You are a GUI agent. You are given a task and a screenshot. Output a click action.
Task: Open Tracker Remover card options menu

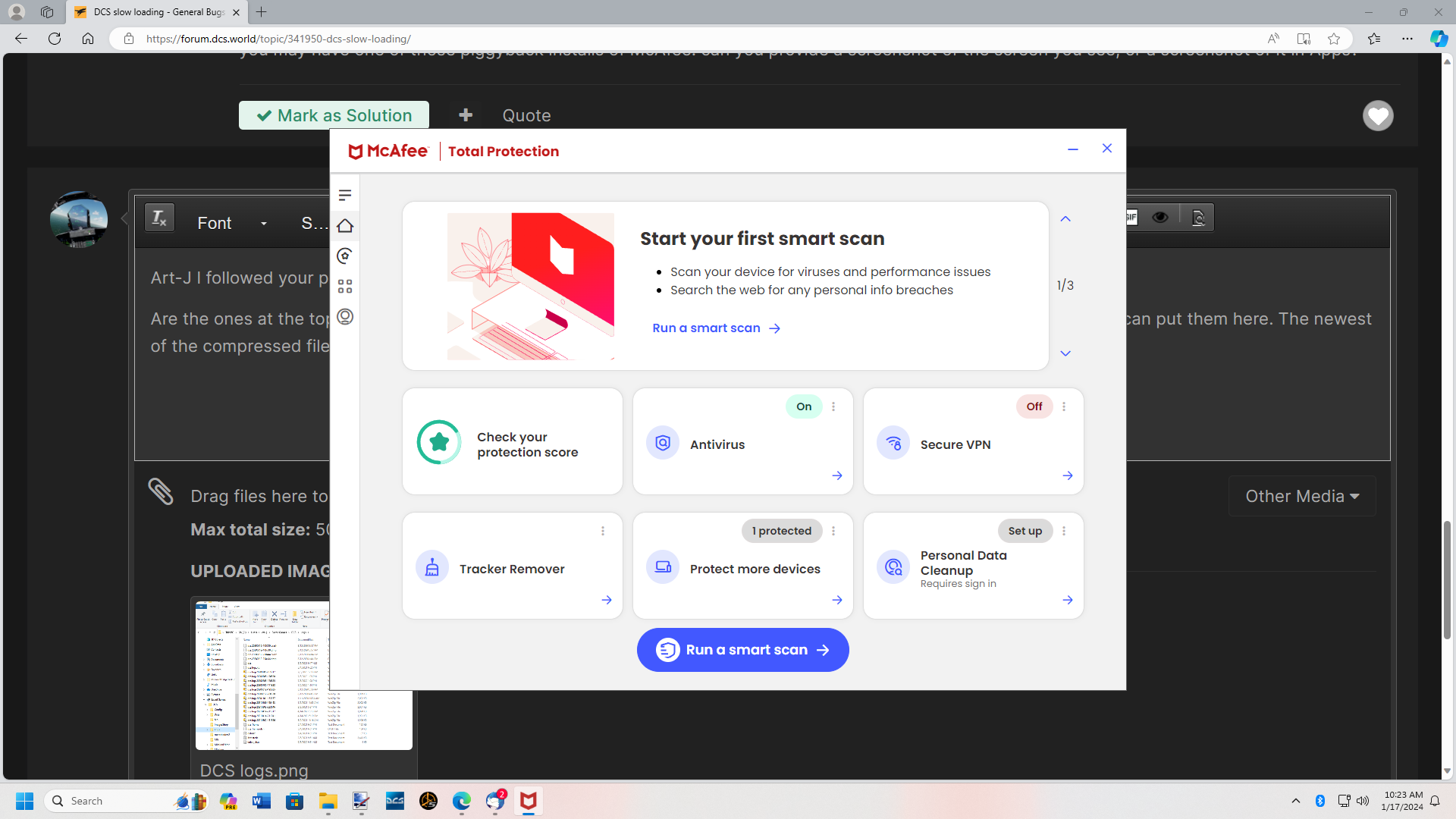point(603,531)
